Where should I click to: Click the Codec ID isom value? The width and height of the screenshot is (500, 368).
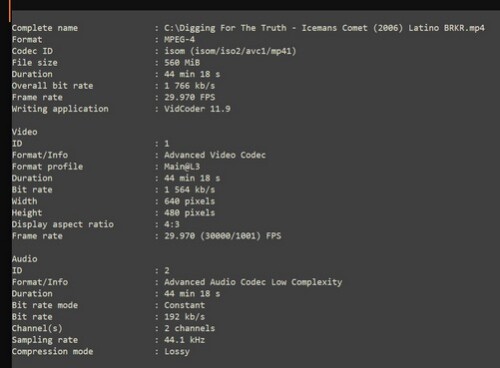pyautogui.click(x=230, y=51)
